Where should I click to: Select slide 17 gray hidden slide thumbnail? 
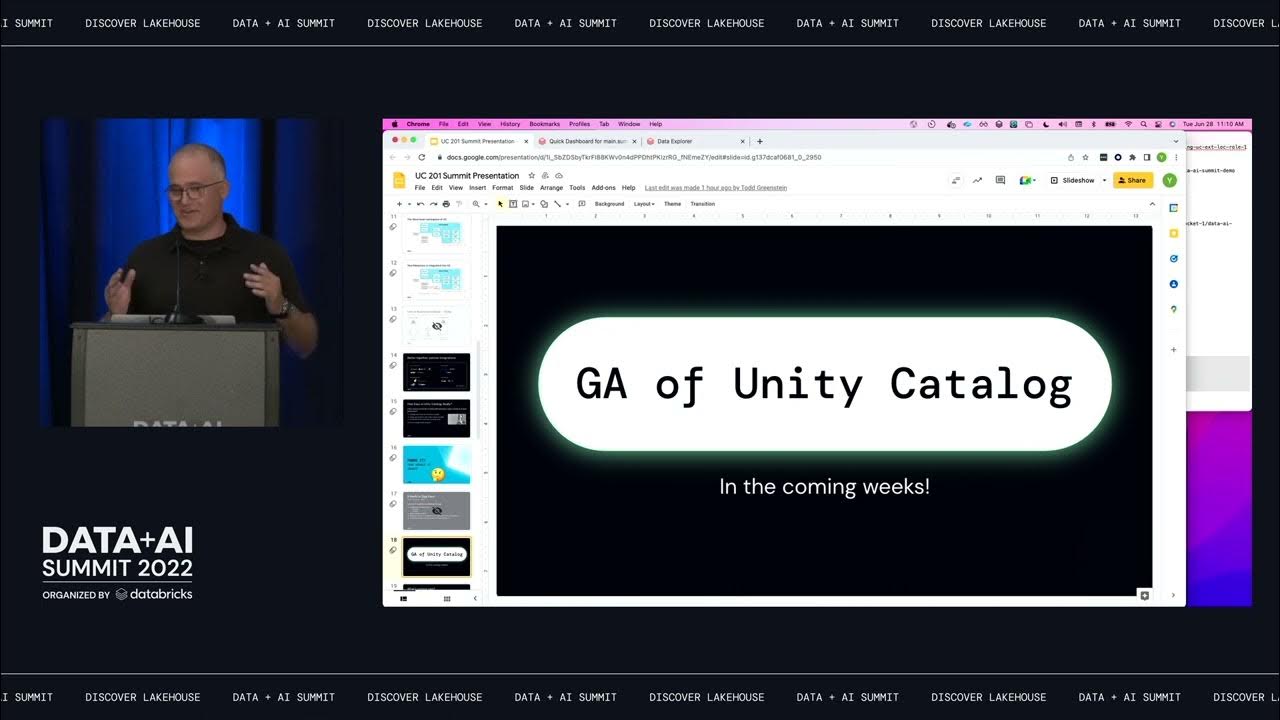tap(436, 510)
